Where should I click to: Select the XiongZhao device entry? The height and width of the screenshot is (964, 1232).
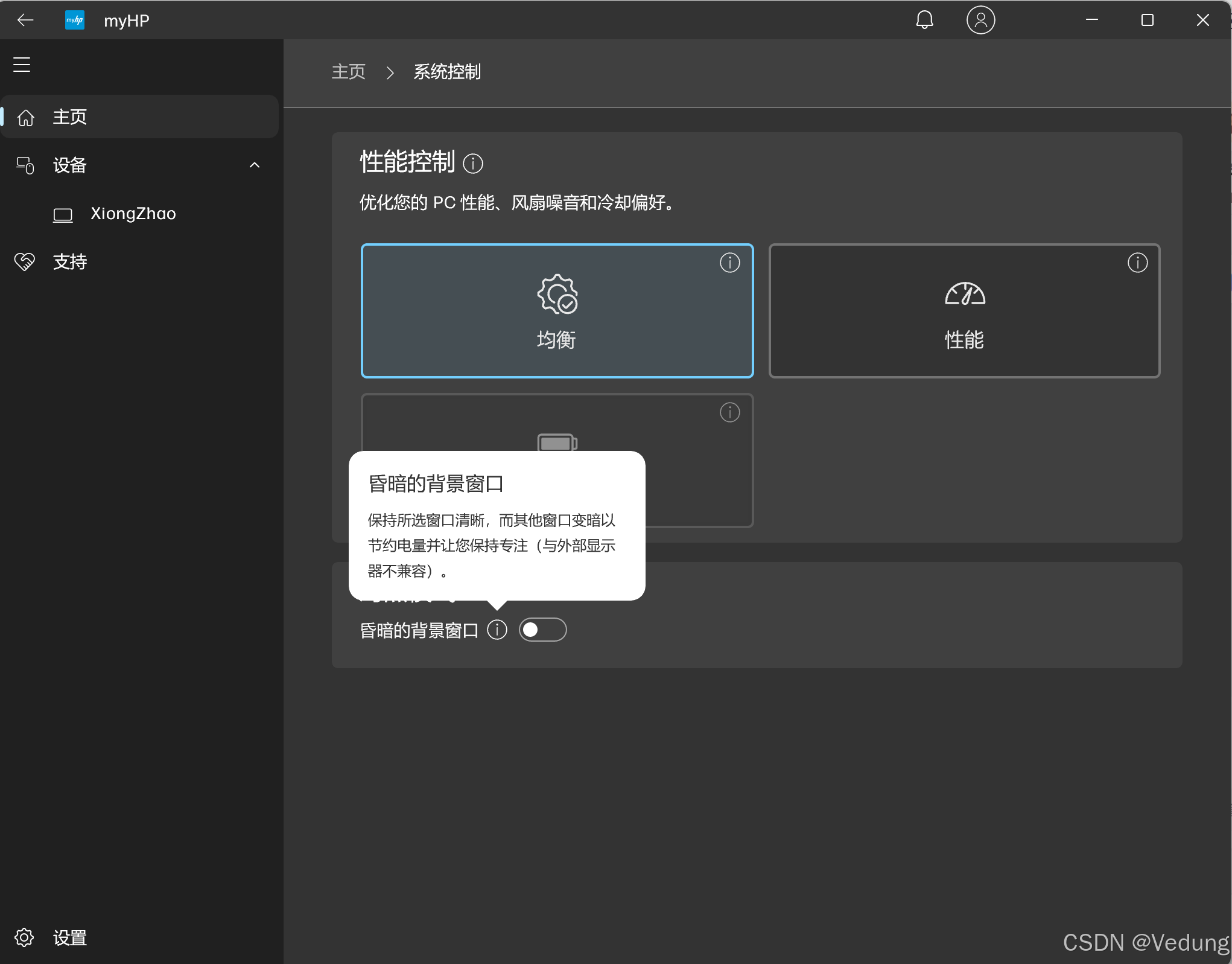coord(133,214)
